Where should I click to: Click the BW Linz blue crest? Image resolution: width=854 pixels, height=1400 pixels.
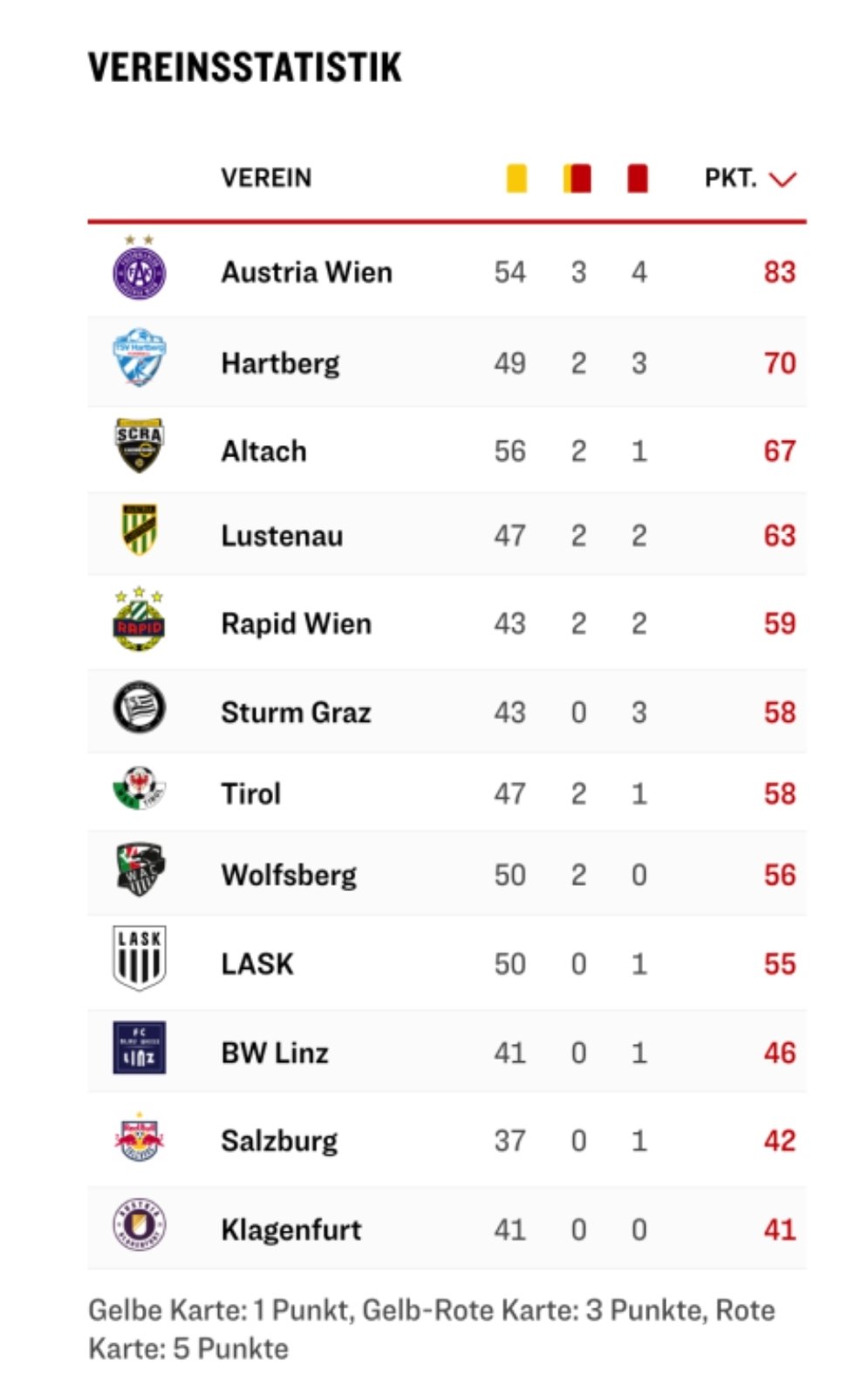tap(139, 1047)
